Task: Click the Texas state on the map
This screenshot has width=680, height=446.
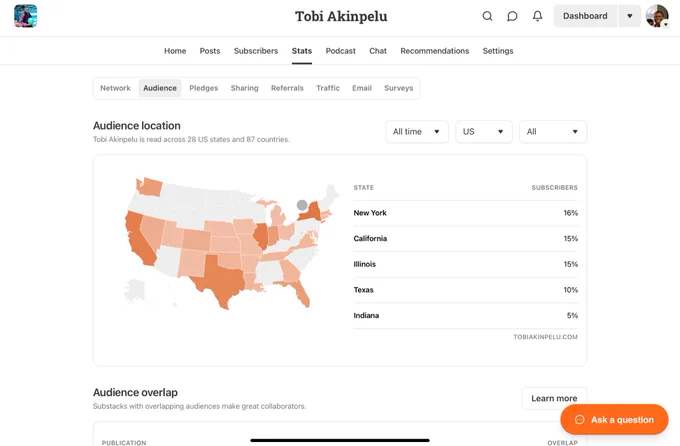Action: 221,279
